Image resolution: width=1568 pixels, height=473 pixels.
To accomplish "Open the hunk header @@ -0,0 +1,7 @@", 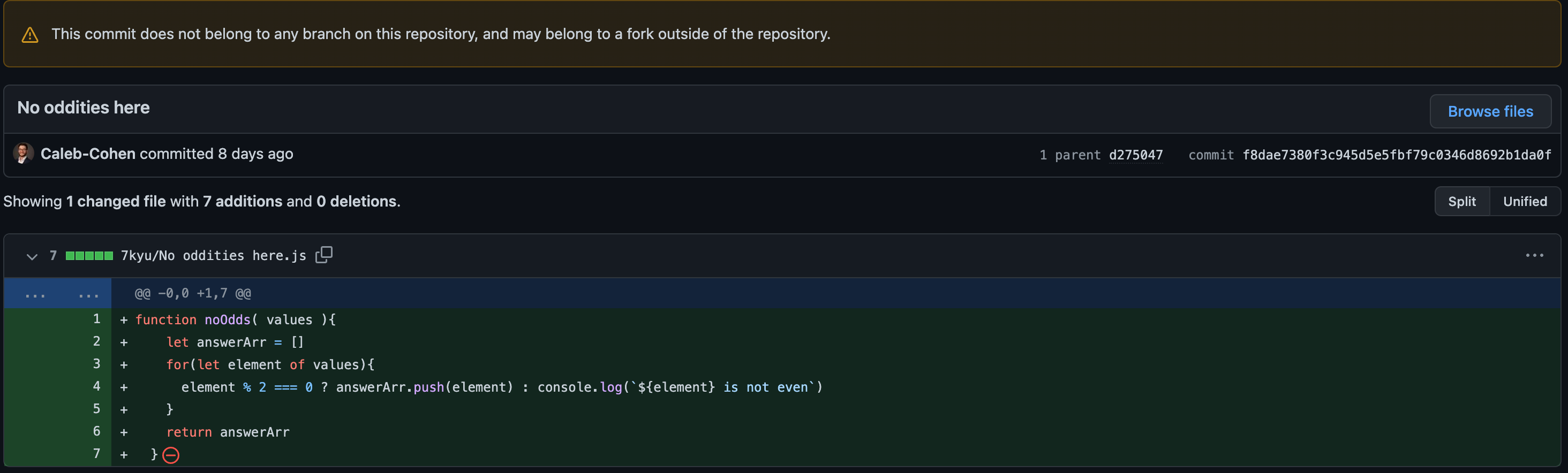I will (192, 293).
